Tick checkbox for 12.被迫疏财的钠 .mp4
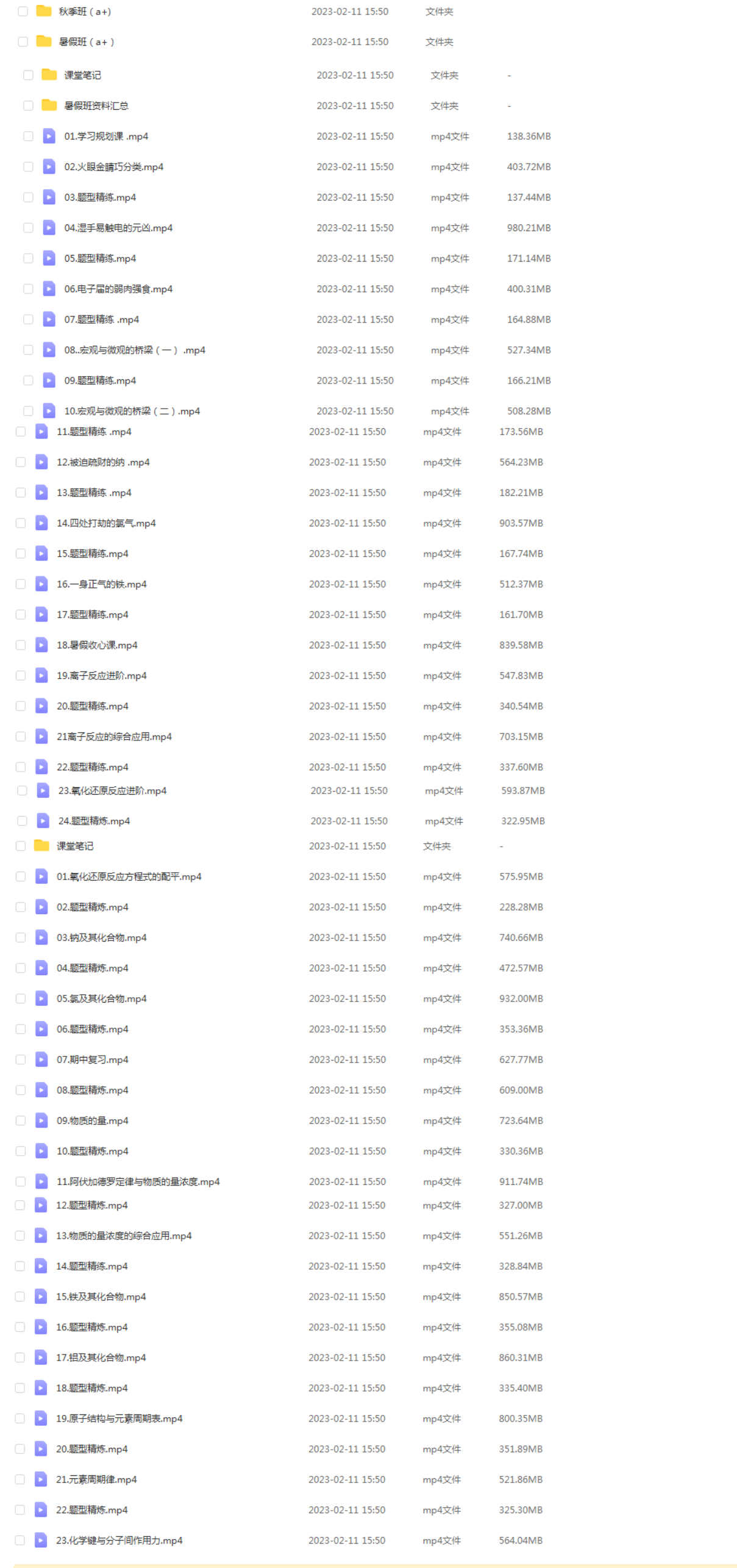This screenshot has width=737, height=1568. tap(21, 462)
